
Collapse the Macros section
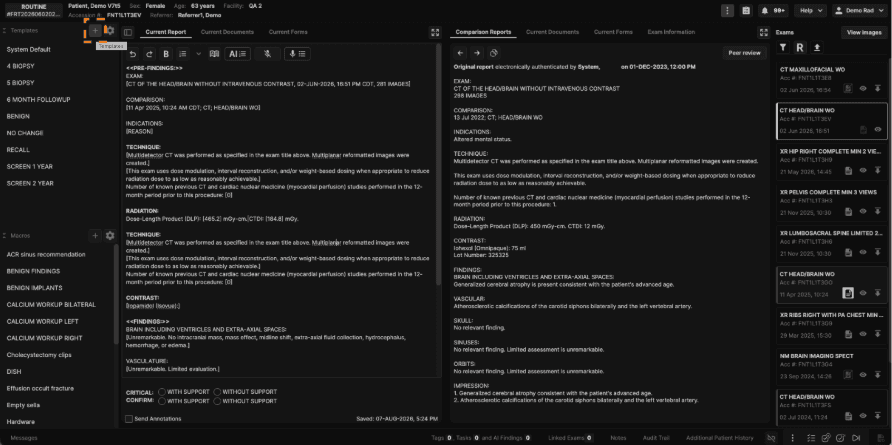tap(5, 235)
